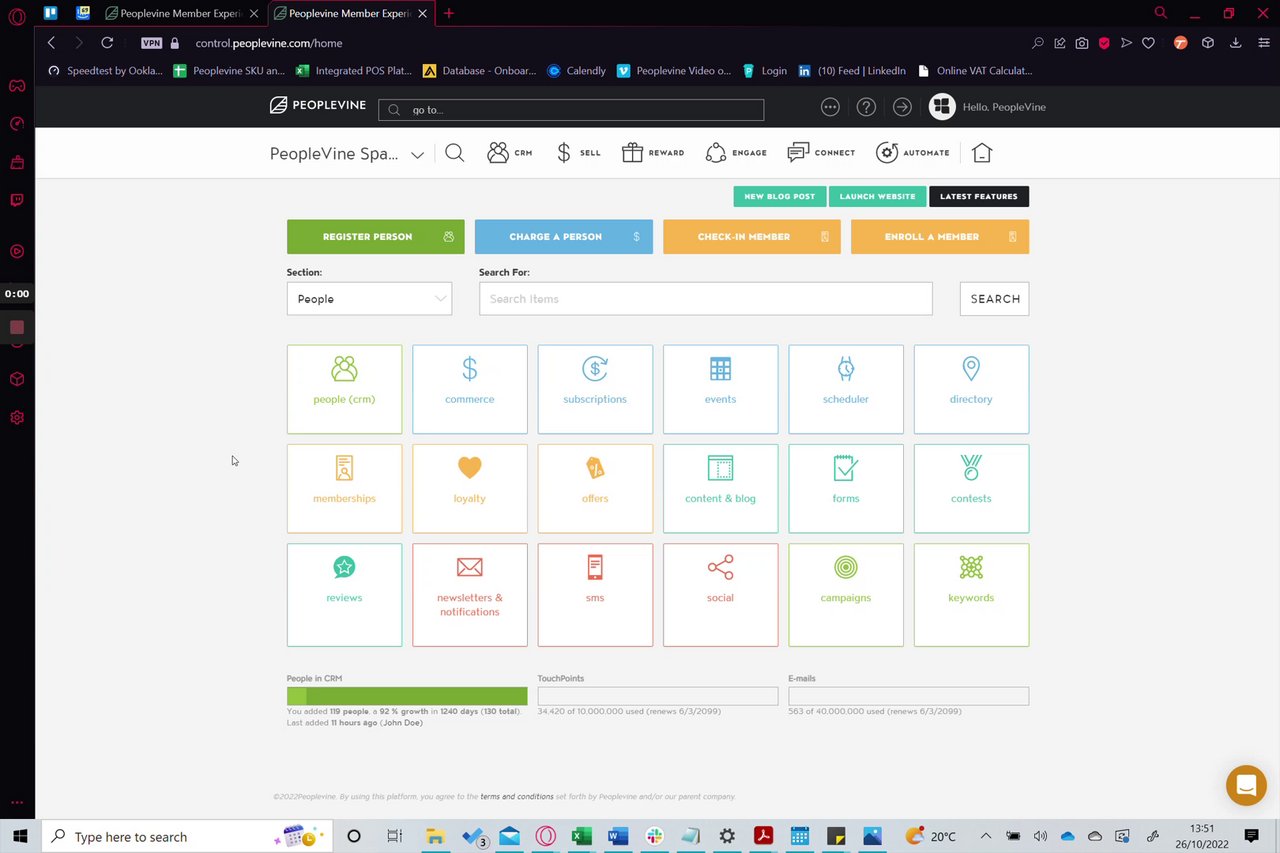Open the reviews tile

point(344,595)
